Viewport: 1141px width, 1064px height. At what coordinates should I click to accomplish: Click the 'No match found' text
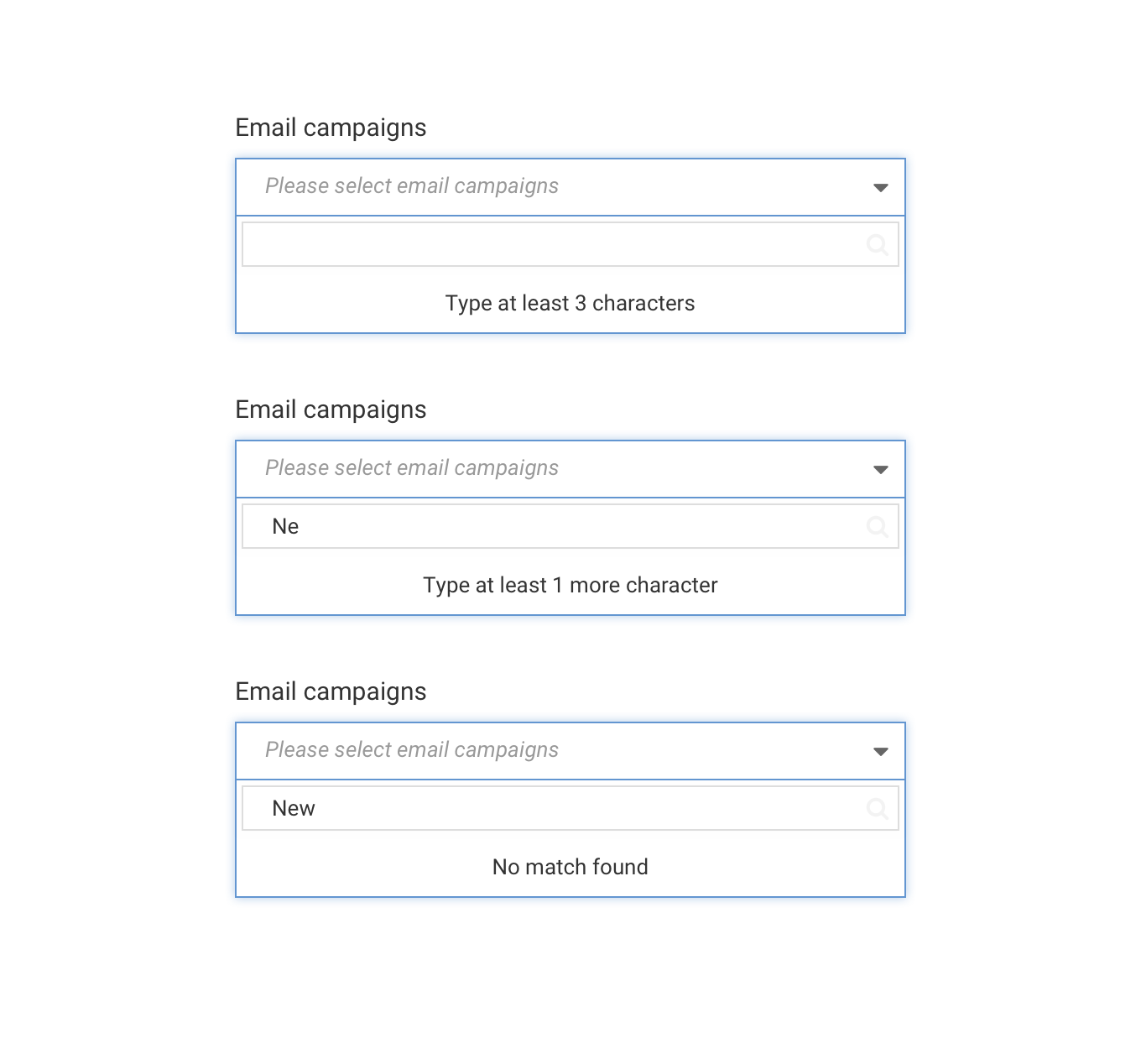click(570, 867)
